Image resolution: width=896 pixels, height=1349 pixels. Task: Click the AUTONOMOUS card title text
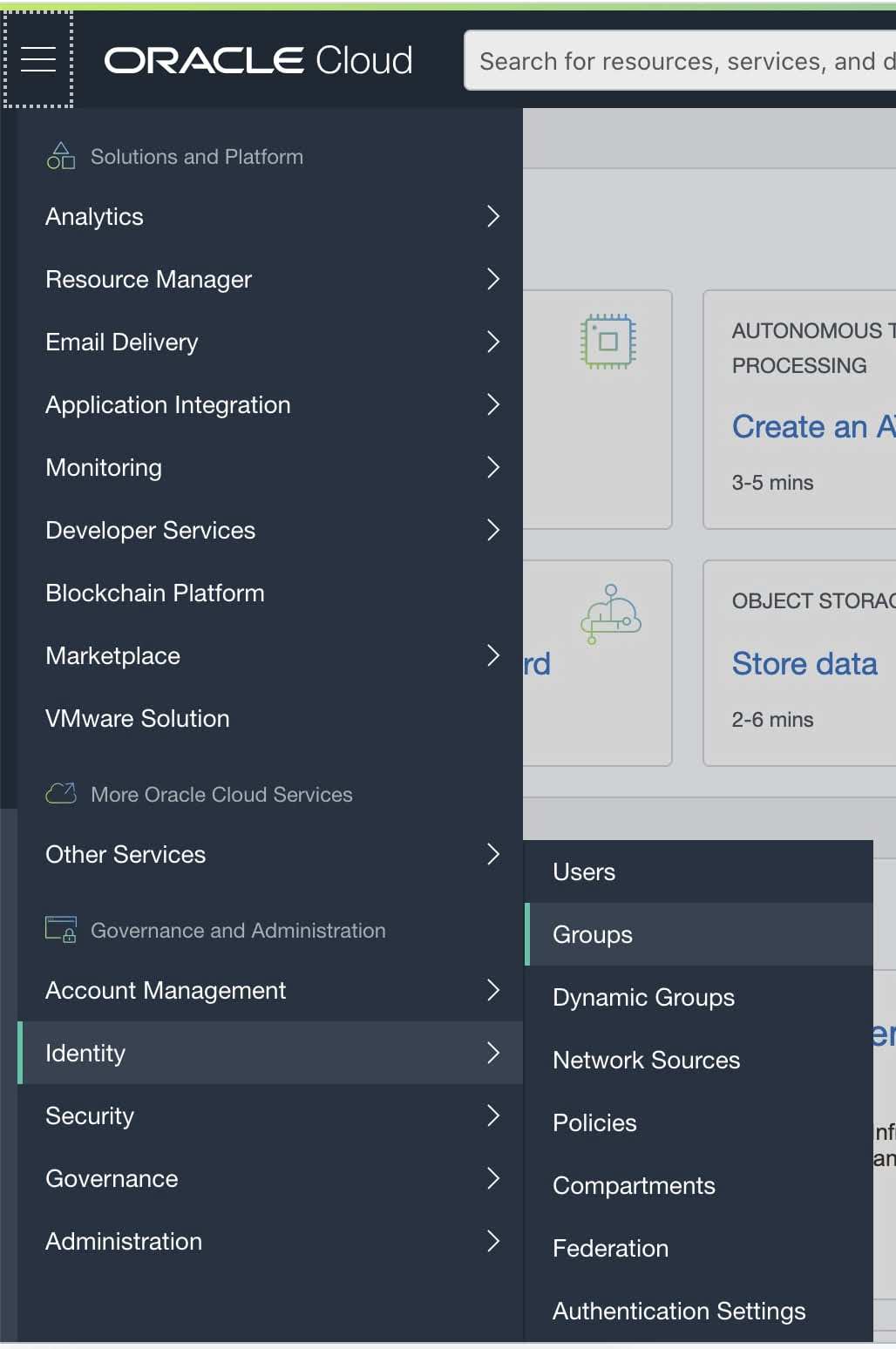[814, 348]
